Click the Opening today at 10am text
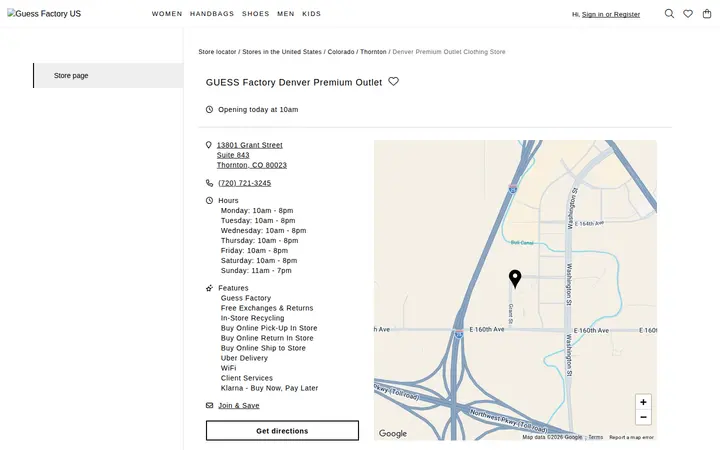Screen dimensions: 720x450 [258, 109]
